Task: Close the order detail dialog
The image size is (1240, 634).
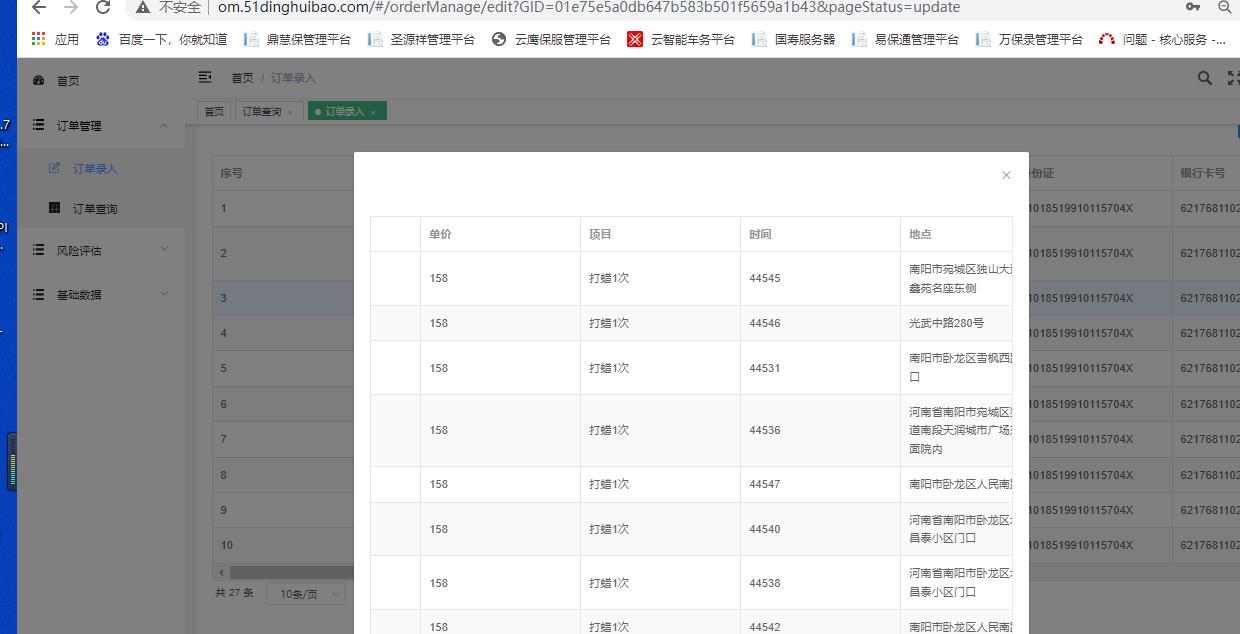Action: [x=1006, y=175]
